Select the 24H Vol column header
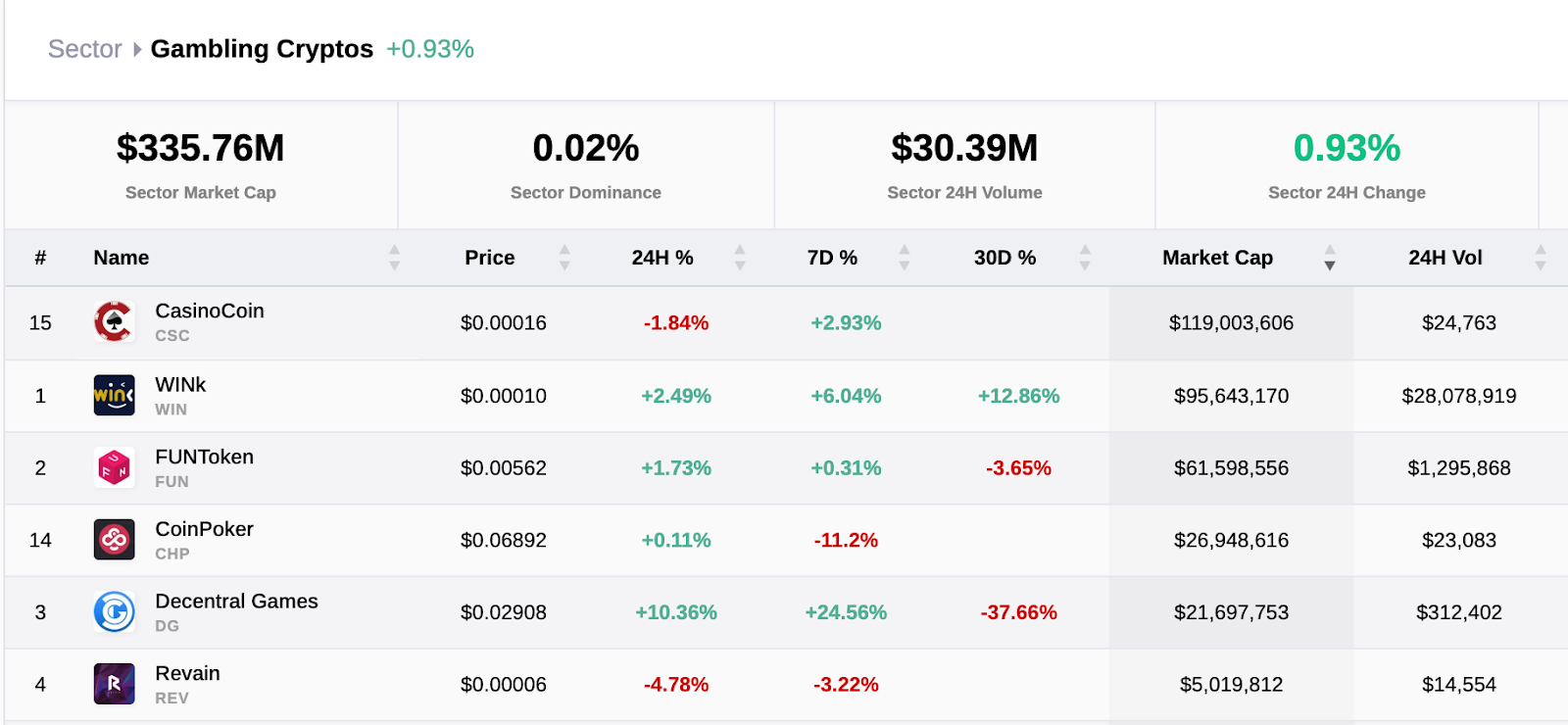Screen dimensions: 1568x725 pyautogui.click(x=1445, y=258)
